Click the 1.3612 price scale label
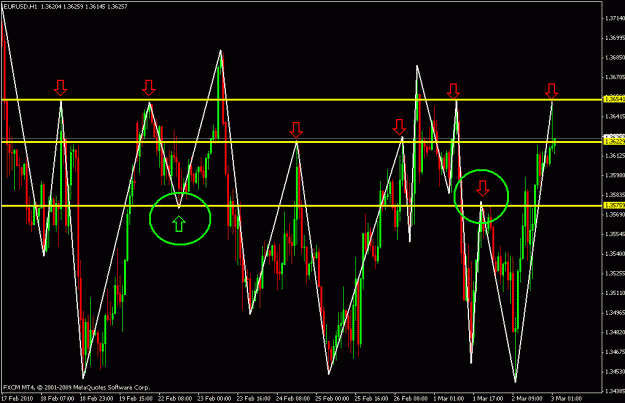 [x=615, y=155]
